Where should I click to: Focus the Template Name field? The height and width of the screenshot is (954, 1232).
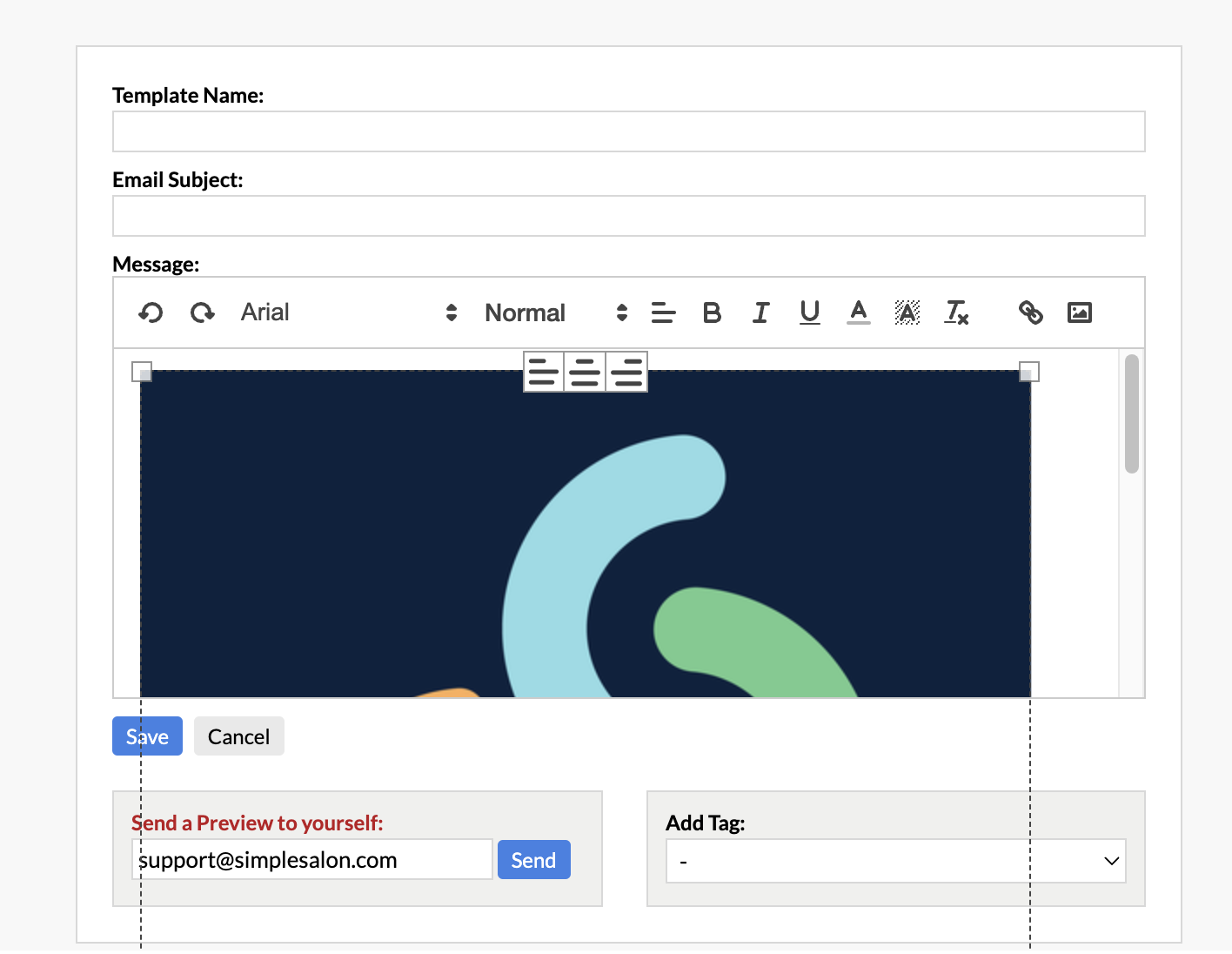pos(629,131)
